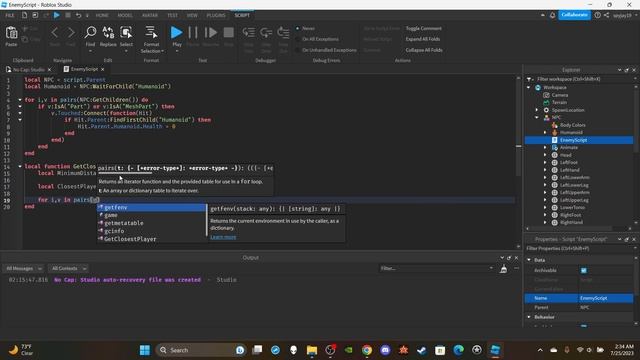Click Collapse All Folds action
This screenshot has height=360, width=640.
pyautogui.click(x=424, y=50)
